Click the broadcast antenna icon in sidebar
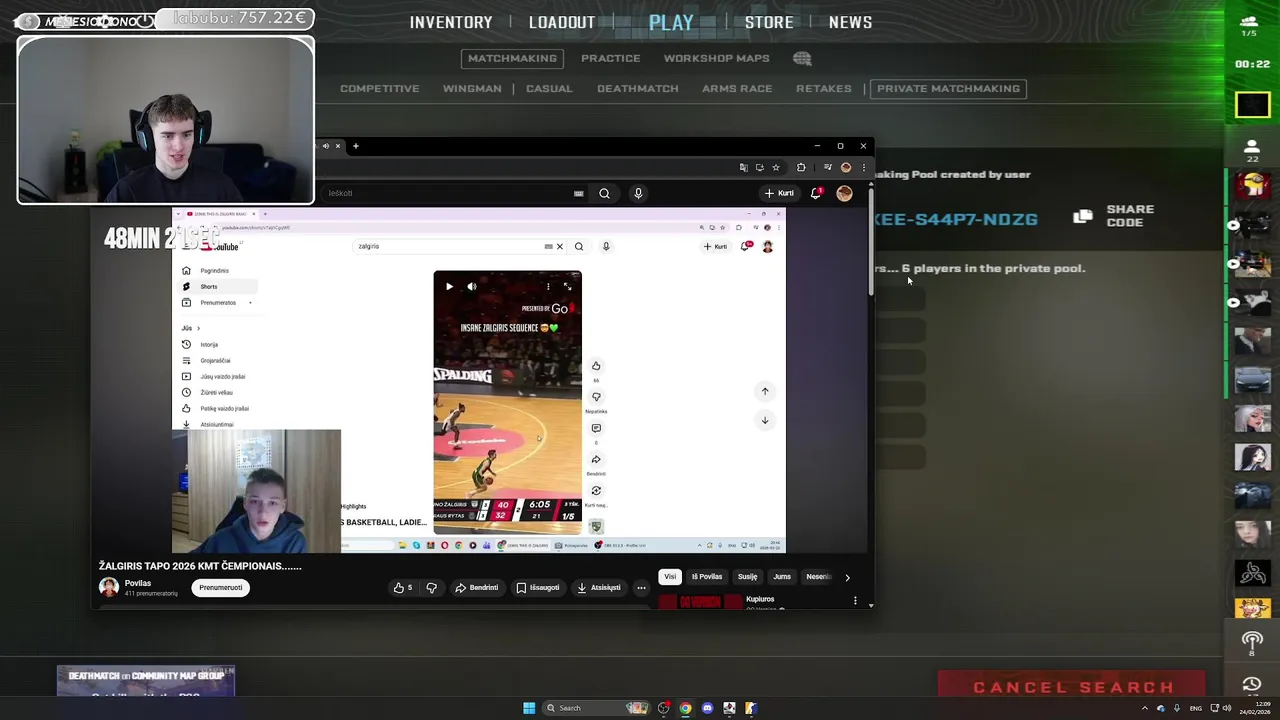Screen dimensions: 1280x720 tap(1252, 642)
